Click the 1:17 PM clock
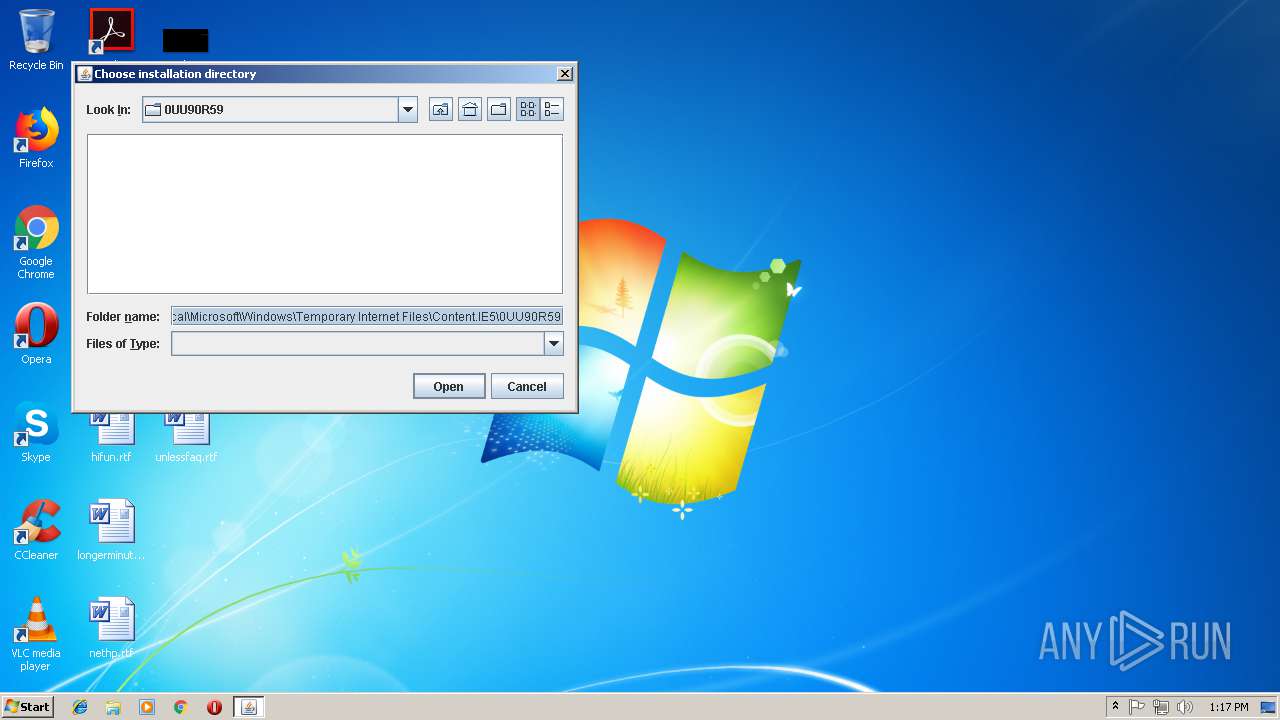This screenshot has width=1280, height=720. coord(1228,707)
